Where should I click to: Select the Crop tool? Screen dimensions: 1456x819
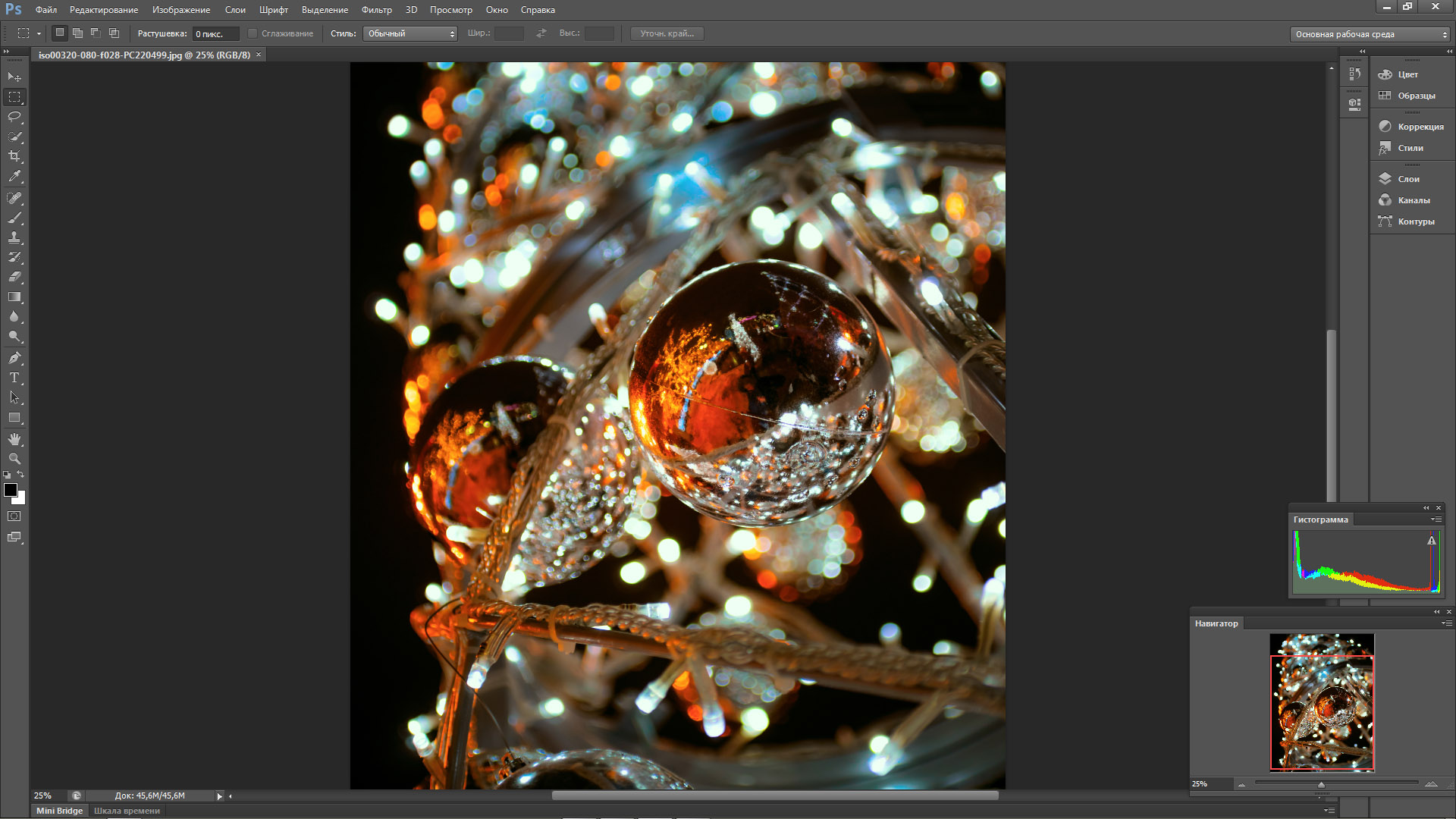click(x=14, y=156)
